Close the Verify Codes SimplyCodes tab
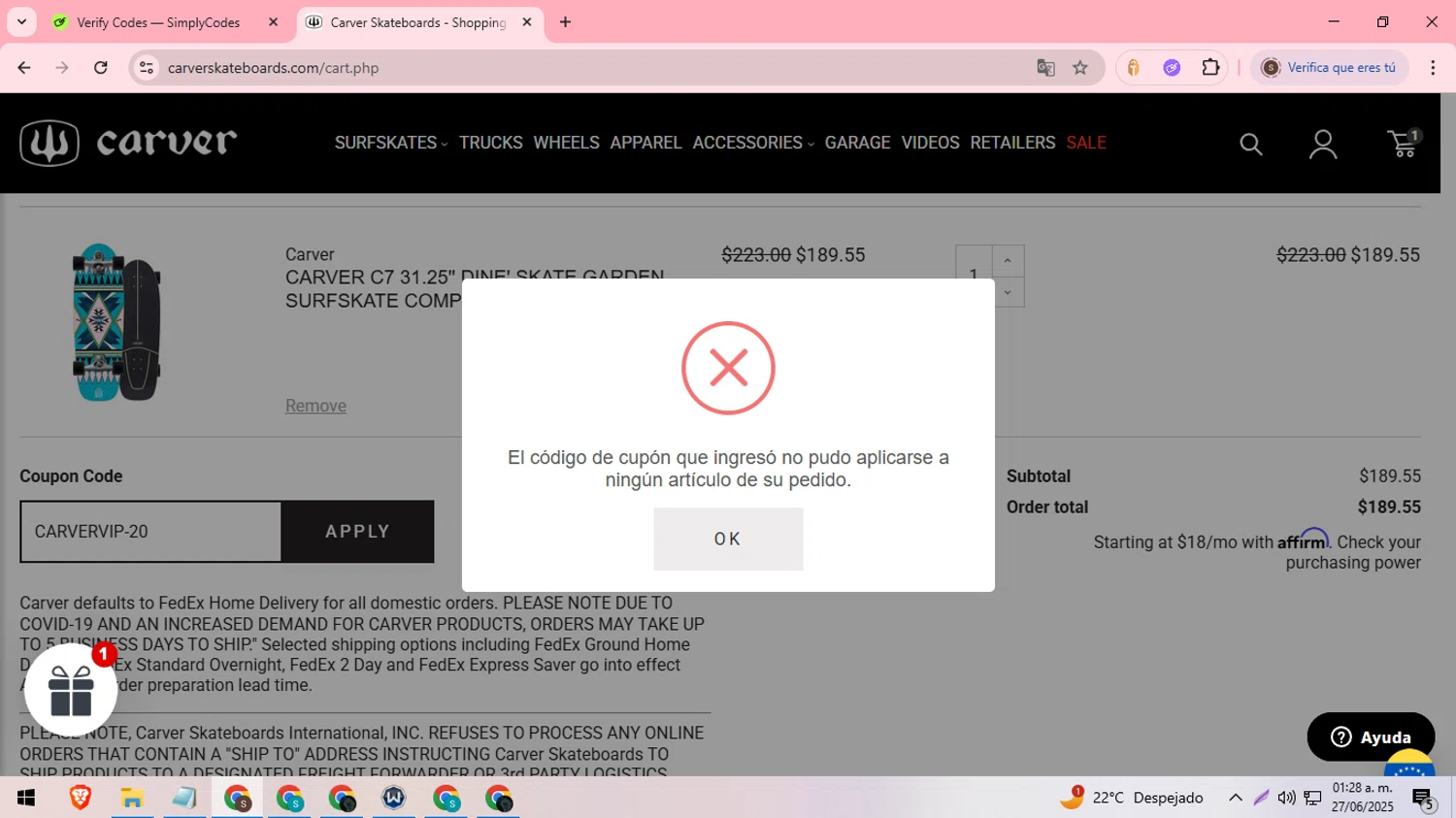This screenshot has height=818, width=1456. tap(274, 22)
